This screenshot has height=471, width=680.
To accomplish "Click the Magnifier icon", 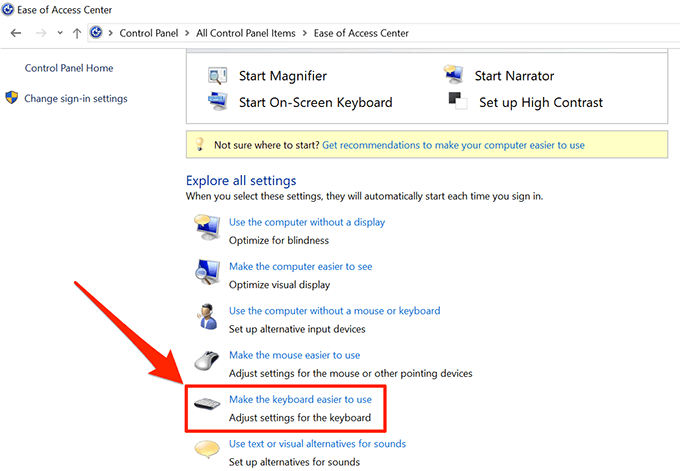I will pyautogui.click(x=218, y=76).
